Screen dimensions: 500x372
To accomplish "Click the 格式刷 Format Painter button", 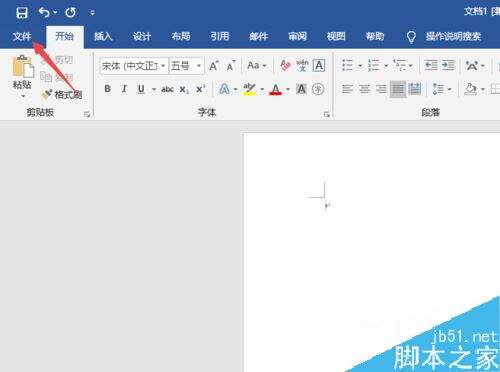I will tap(62, 95).
